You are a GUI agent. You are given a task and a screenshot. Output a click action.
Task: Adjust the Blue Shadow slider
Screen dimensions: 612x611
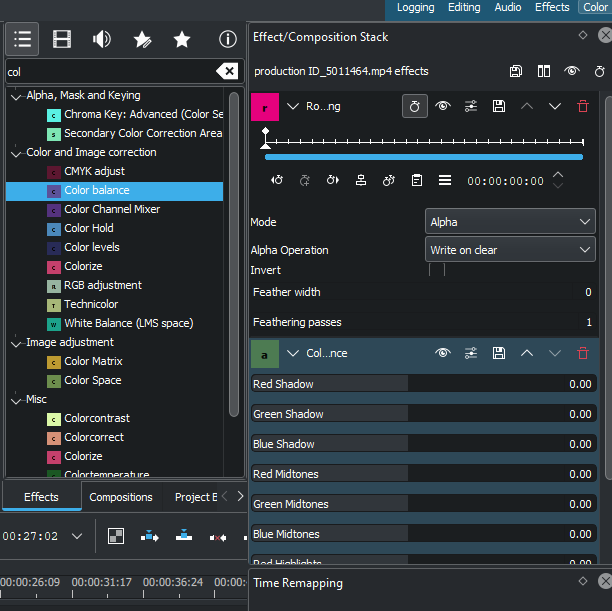[423, 444]
